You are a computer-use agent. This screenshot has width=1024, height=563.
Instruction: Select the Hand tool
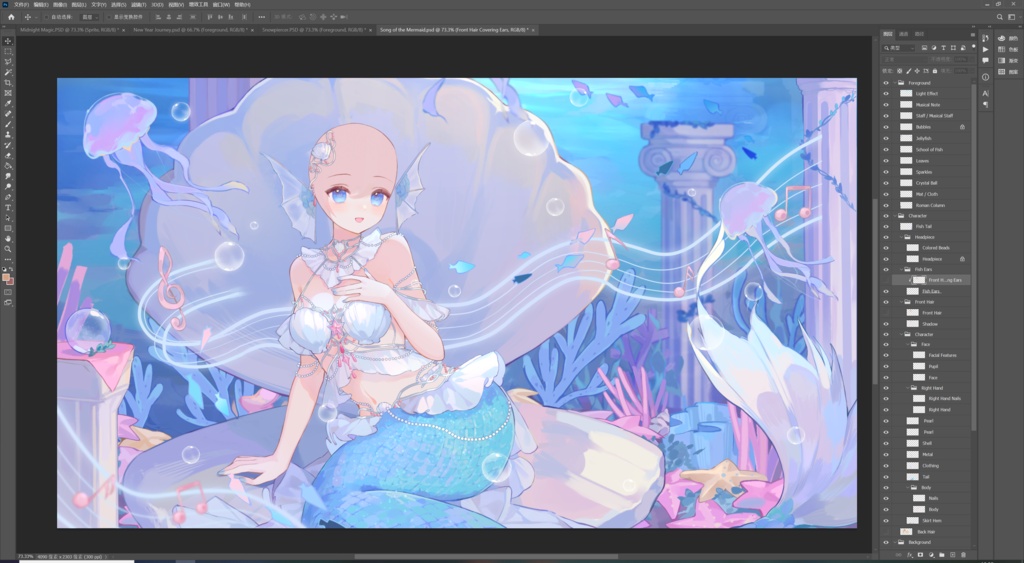pos(8,239)
